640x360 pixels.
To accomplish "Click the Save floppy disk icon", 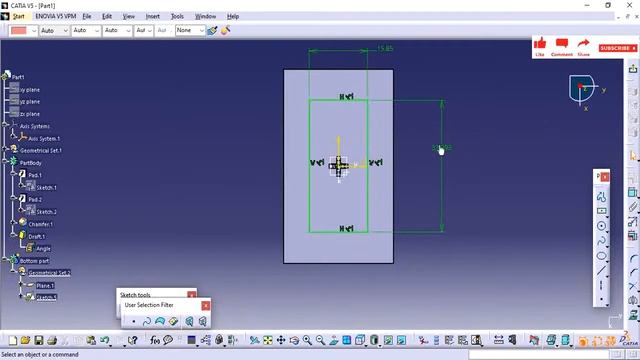I will [39, 340].
